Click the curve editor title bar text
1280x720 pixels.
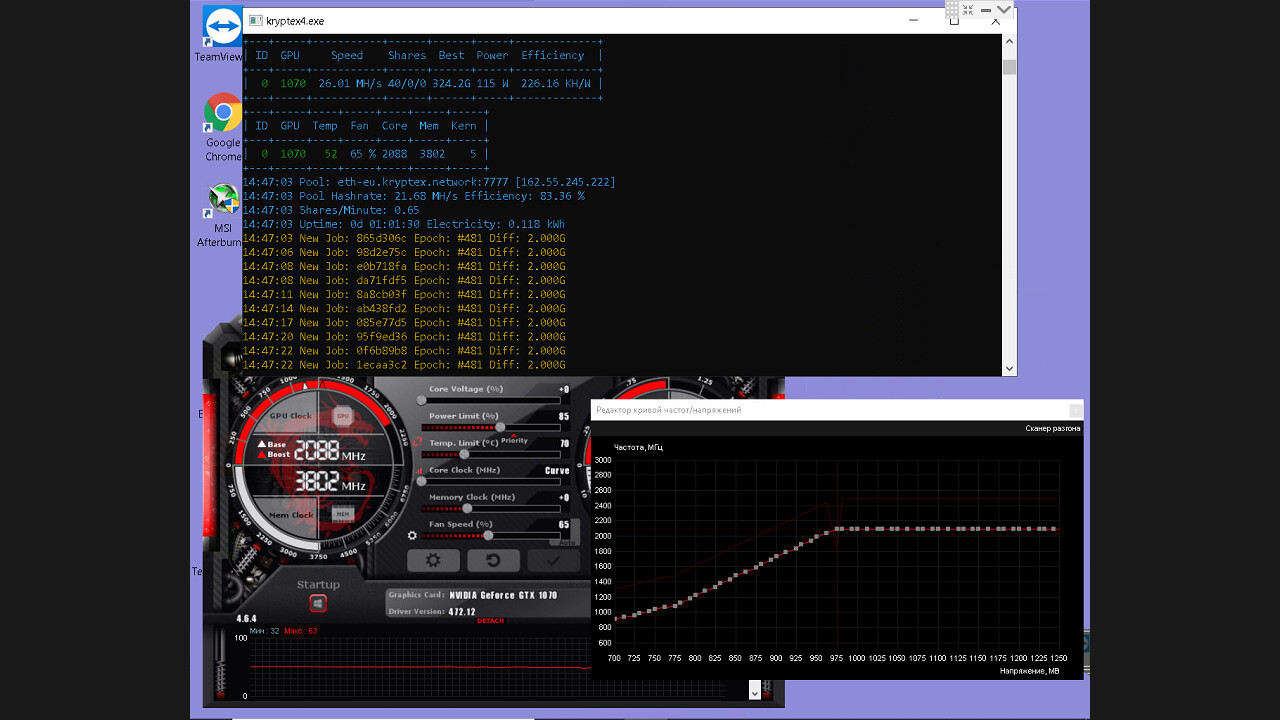[668, 410]
